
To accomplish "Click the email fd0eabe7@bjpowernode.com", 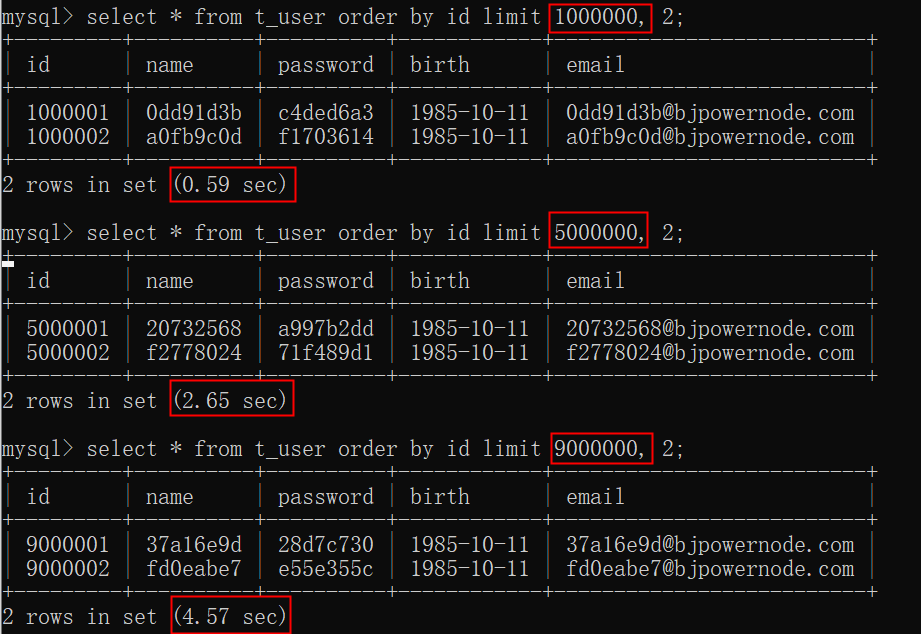I will click(710, 569).
